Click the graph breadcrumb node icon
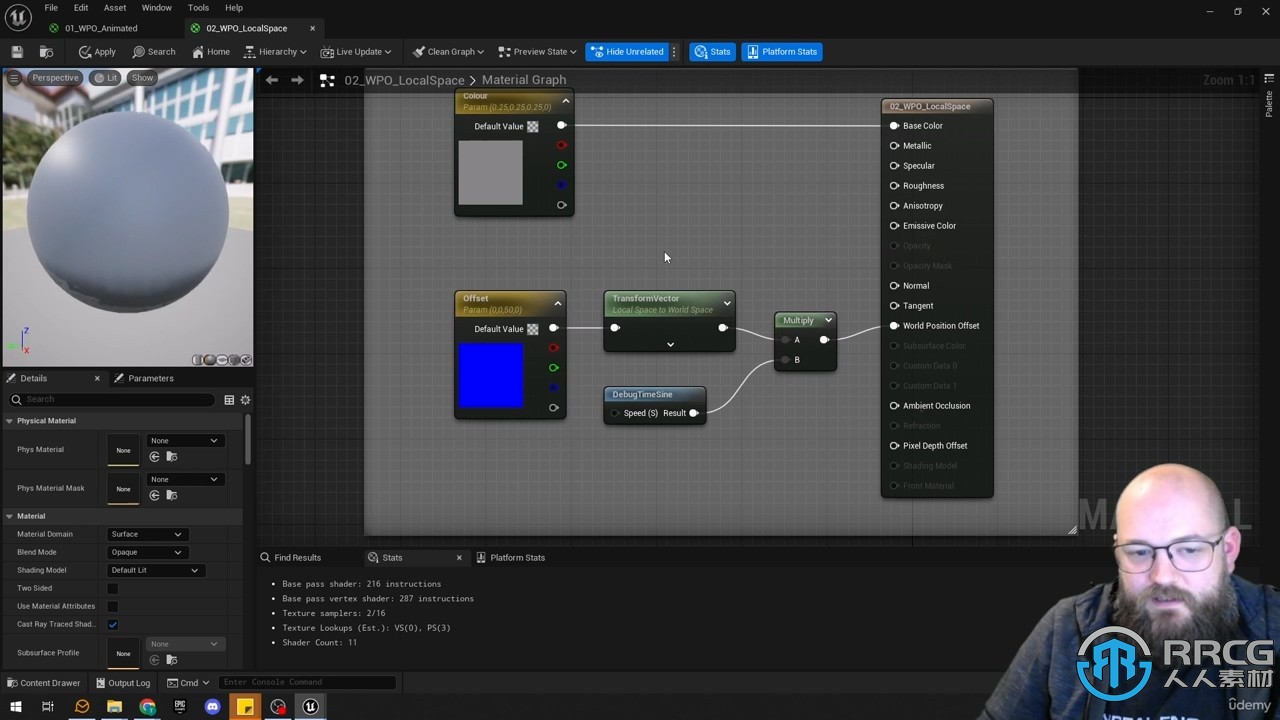The width and height of the screenshot is (1280, 720). pyautogui.click(x=327, y=80)
